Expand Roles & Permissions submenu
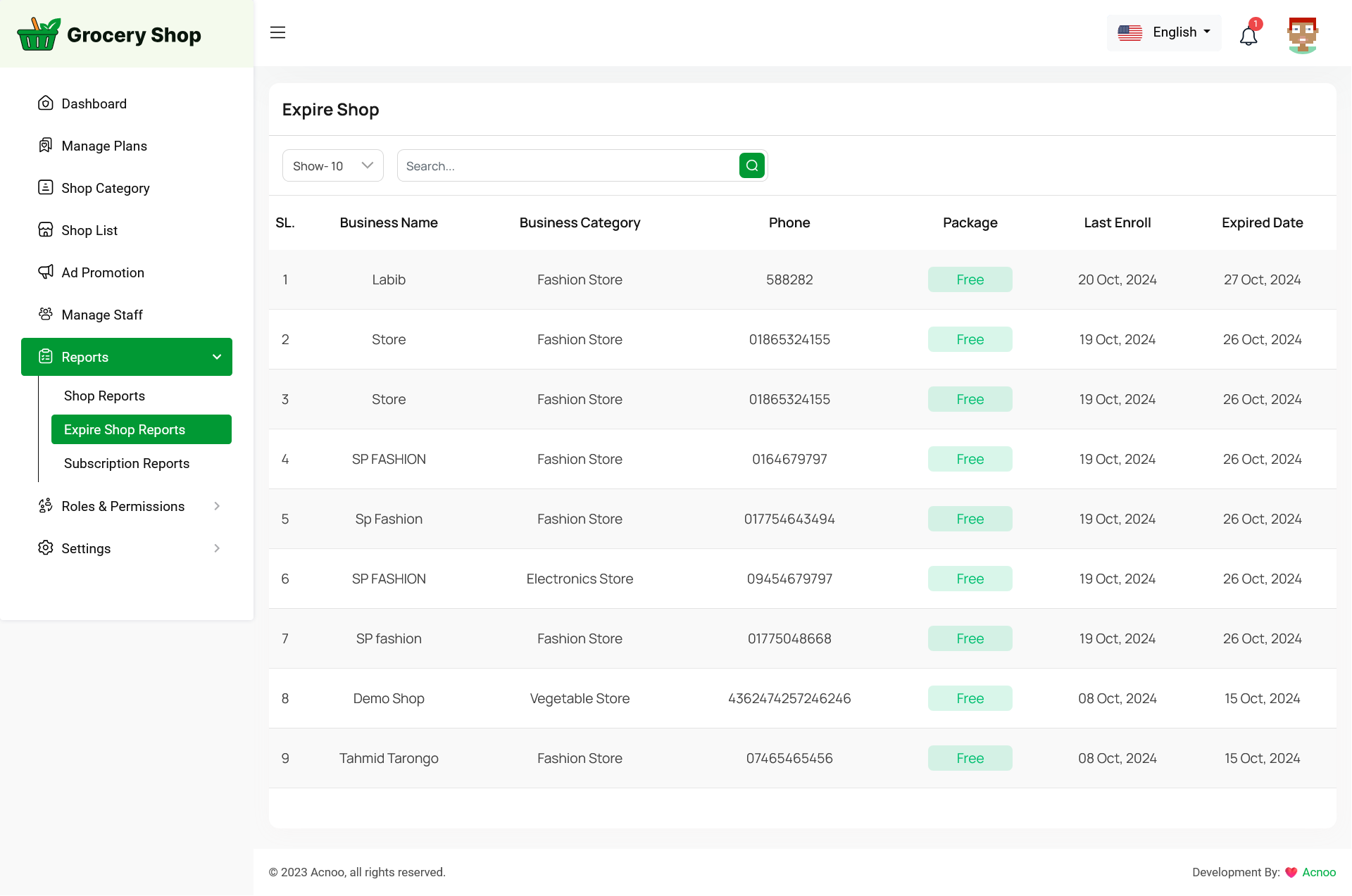 click(x=217, y=506)
